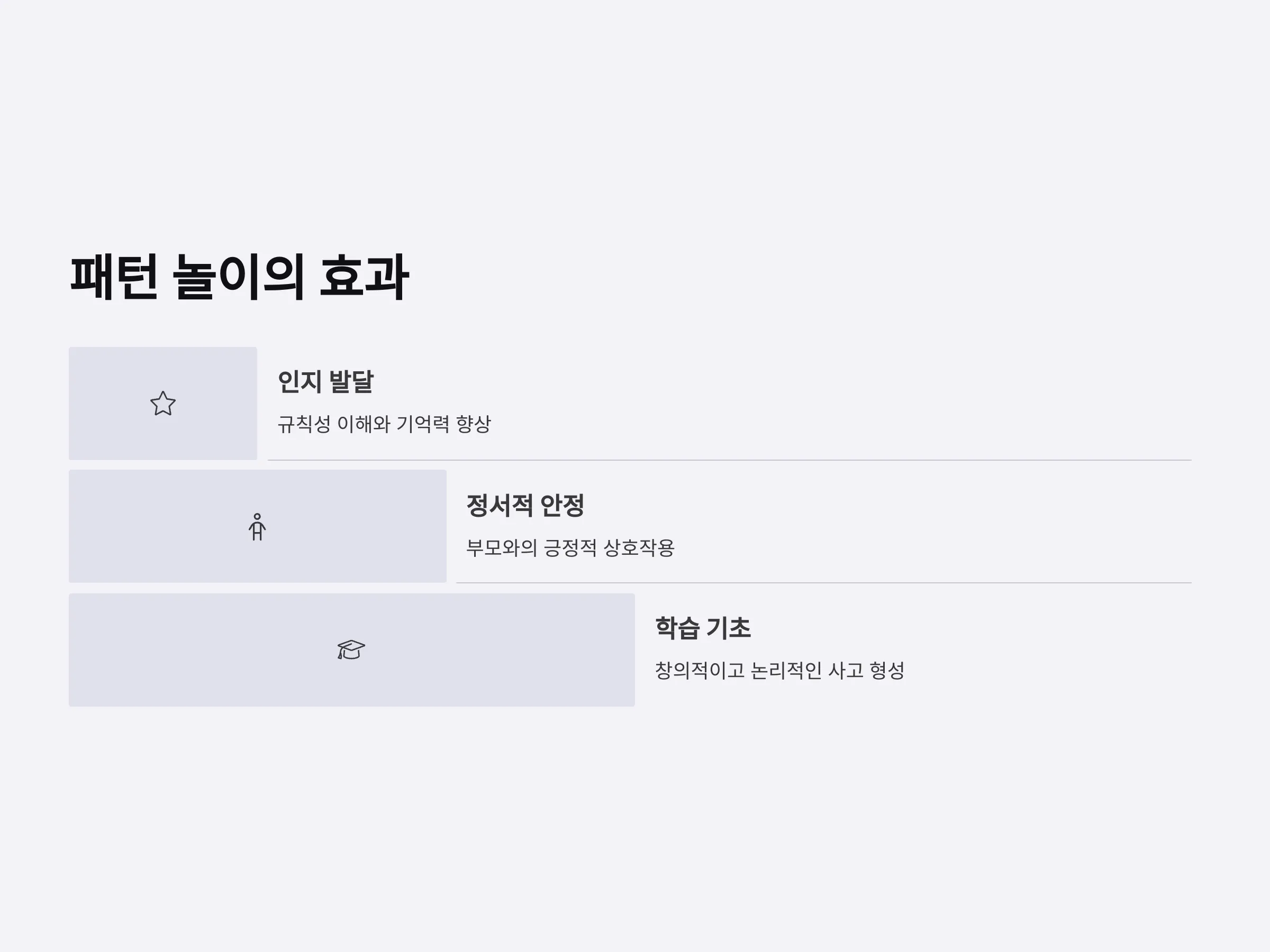The width and height of the screenshot is (1270, 952).
Task: Click the person figure icon
Action: pyautogui.click(x=257, y=527)
